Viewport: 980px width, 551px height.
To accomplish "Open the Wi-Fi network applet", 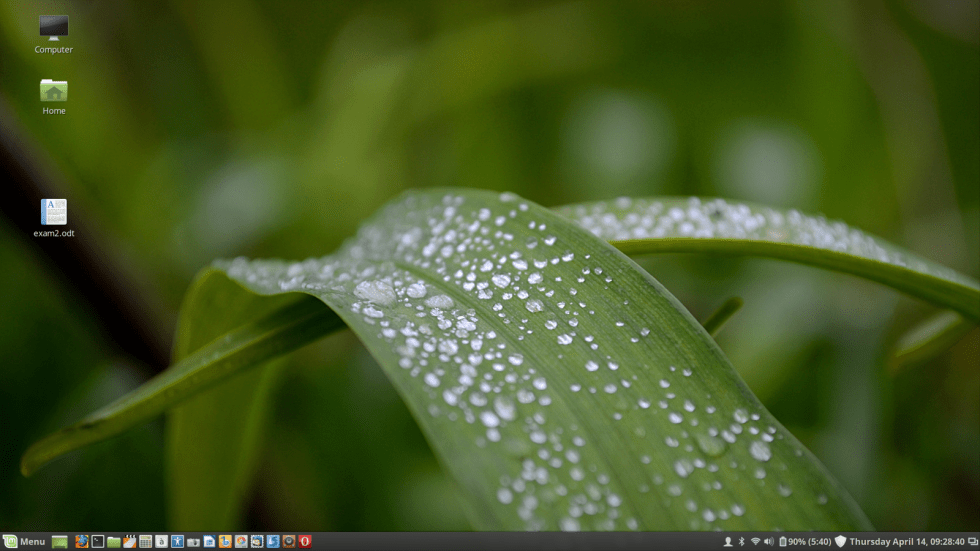I will pyautogui.click(x=755, y=541).
